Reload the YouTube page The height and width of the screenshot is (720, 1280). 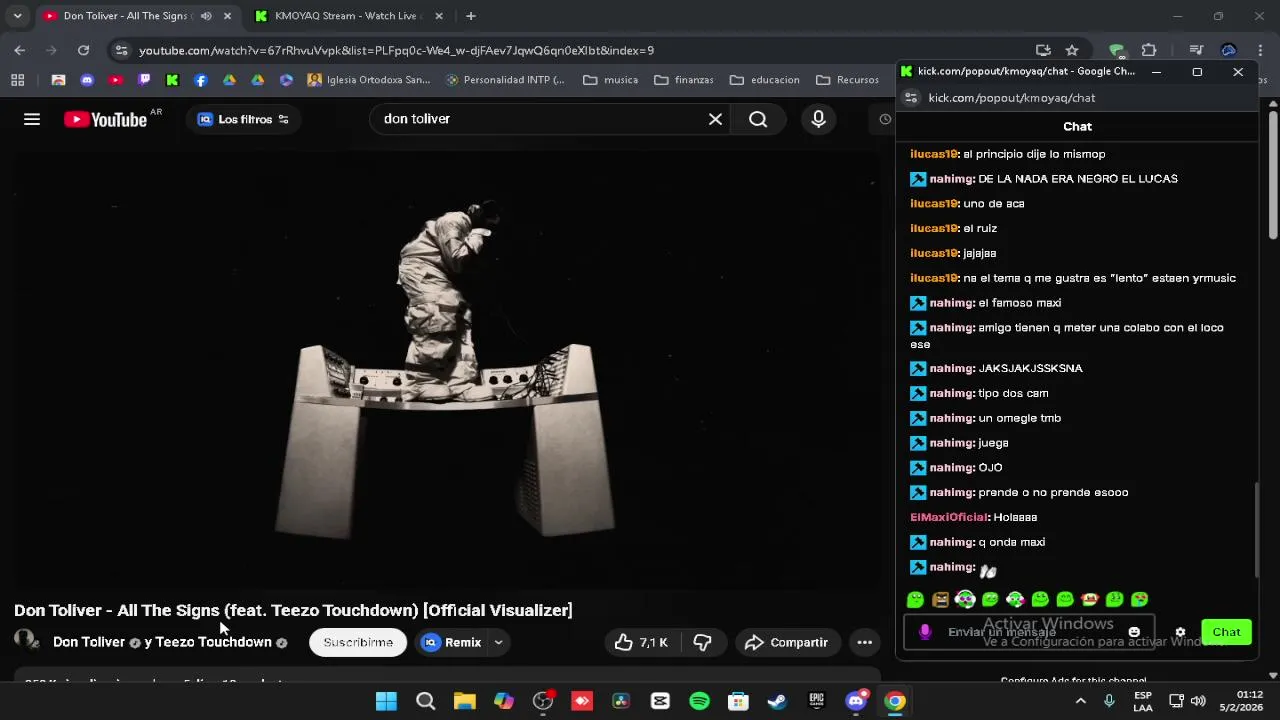[x=83, y=50]
